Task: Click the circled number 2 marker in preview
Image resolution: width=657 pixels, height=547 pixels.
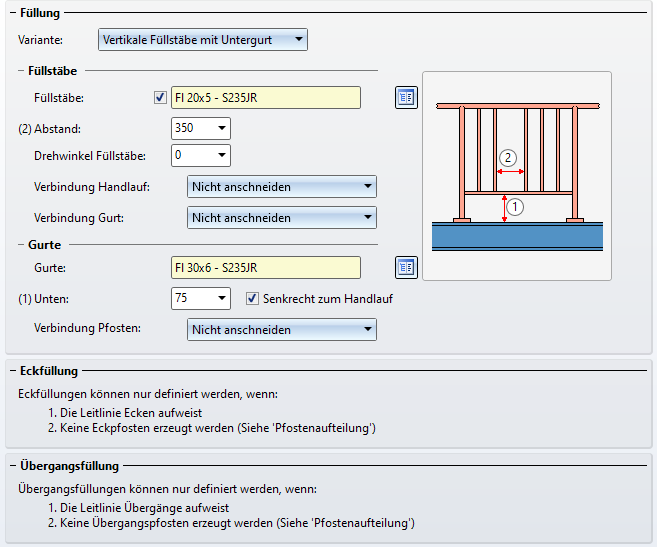Action: click(x=508, y=157)
